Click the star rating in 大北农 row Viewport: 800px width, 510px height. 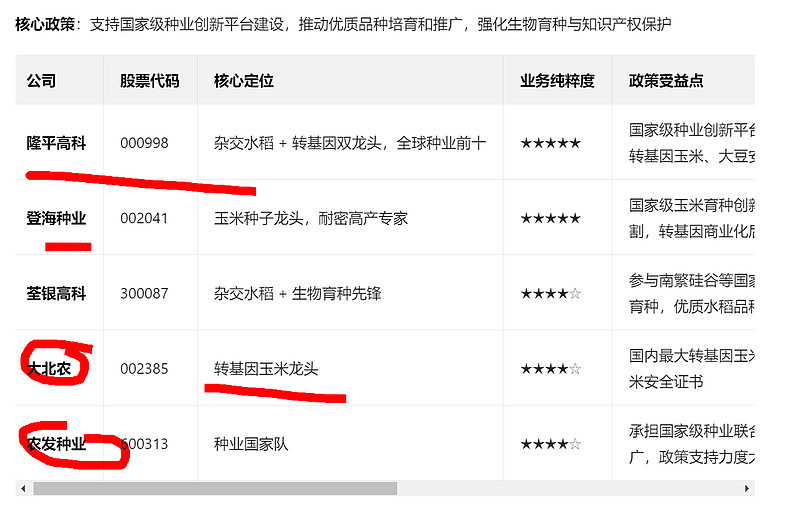tap(551, 369)
